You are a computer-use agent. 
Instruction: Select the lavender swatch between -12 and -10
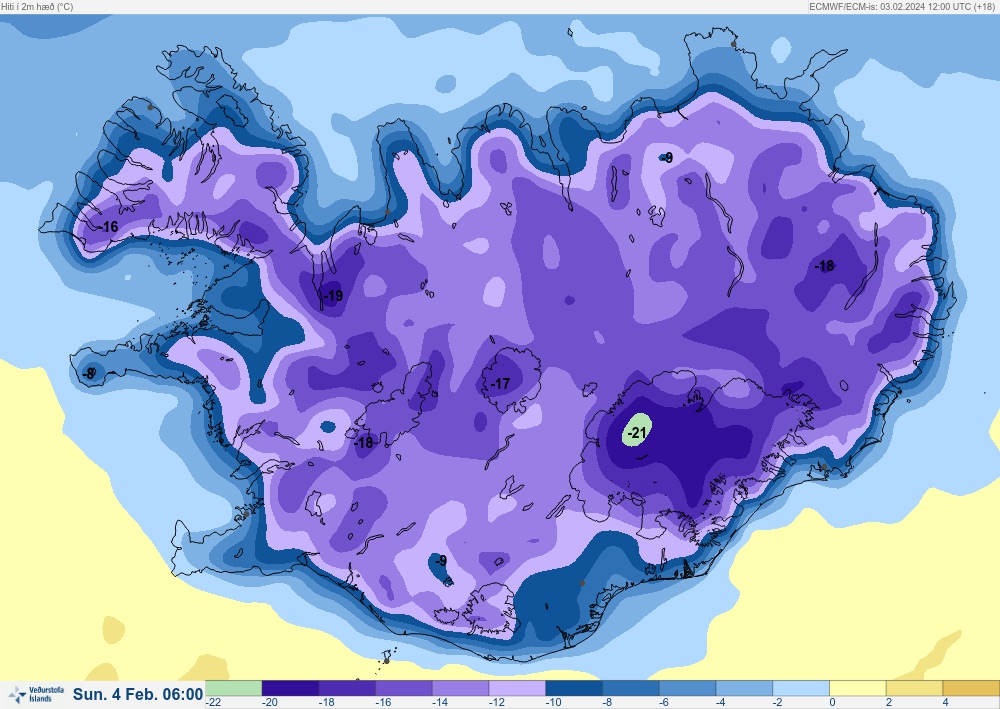(517, 688)
